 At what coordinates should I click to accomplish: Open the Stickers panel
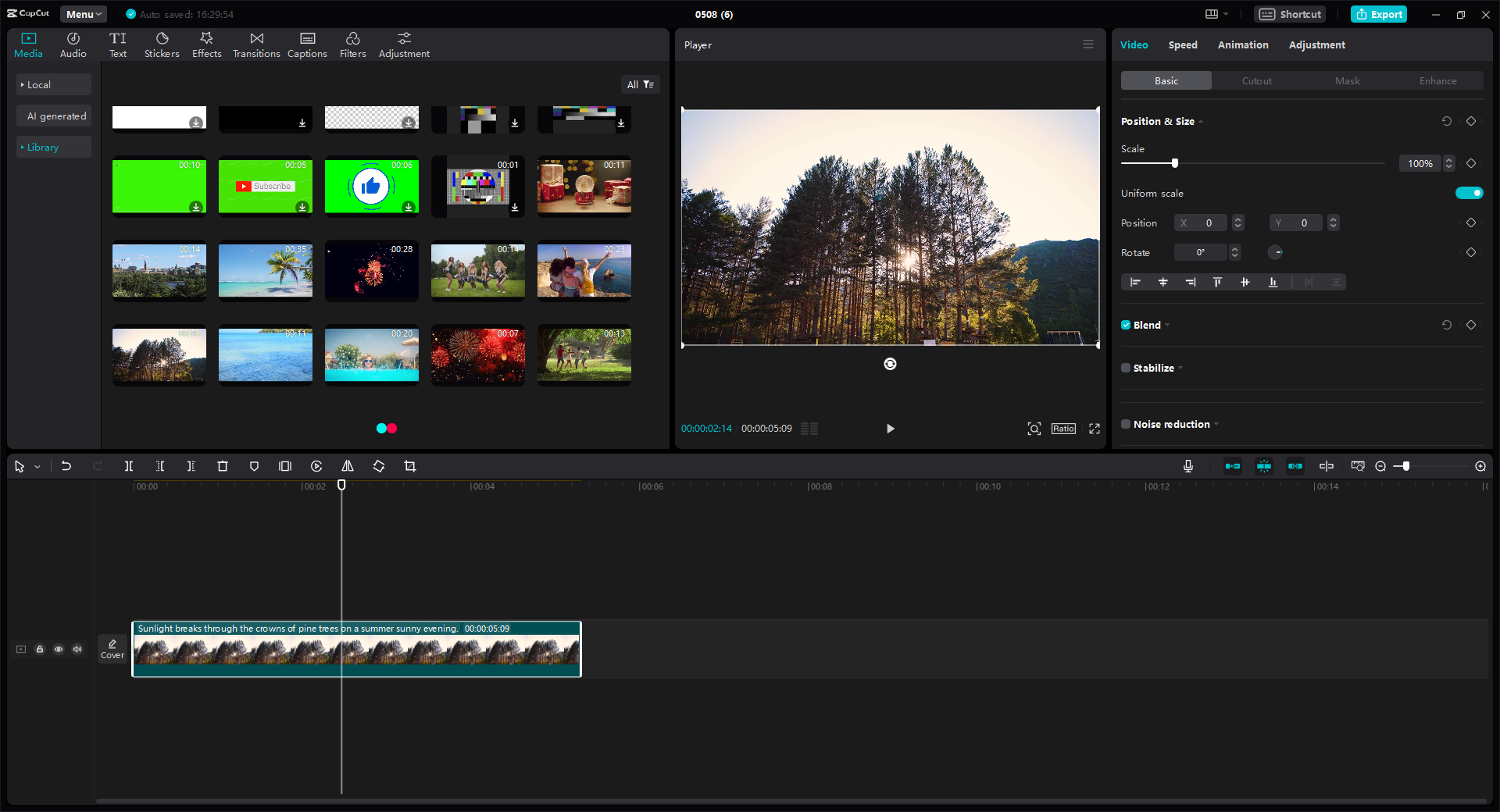coord(162,44)
